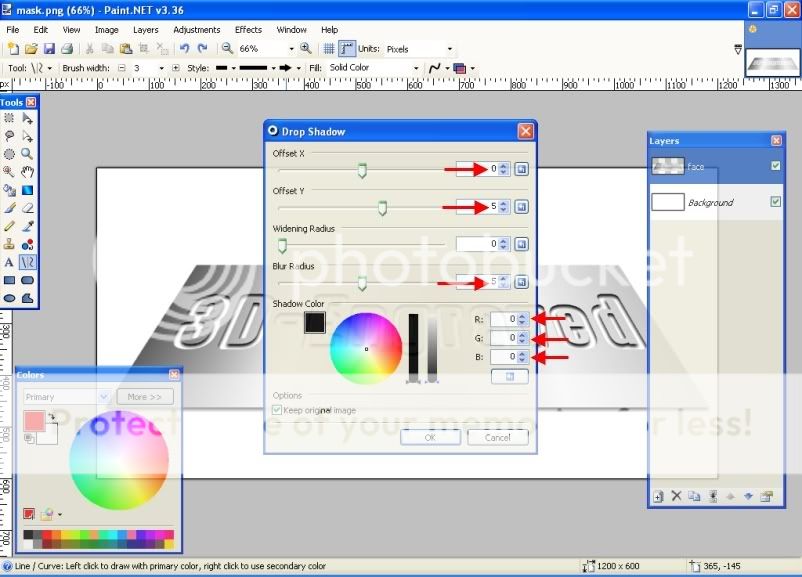Viewport: 802px width, 577px height.
Task: Click More >> in the Colors window
Action: 143,396
